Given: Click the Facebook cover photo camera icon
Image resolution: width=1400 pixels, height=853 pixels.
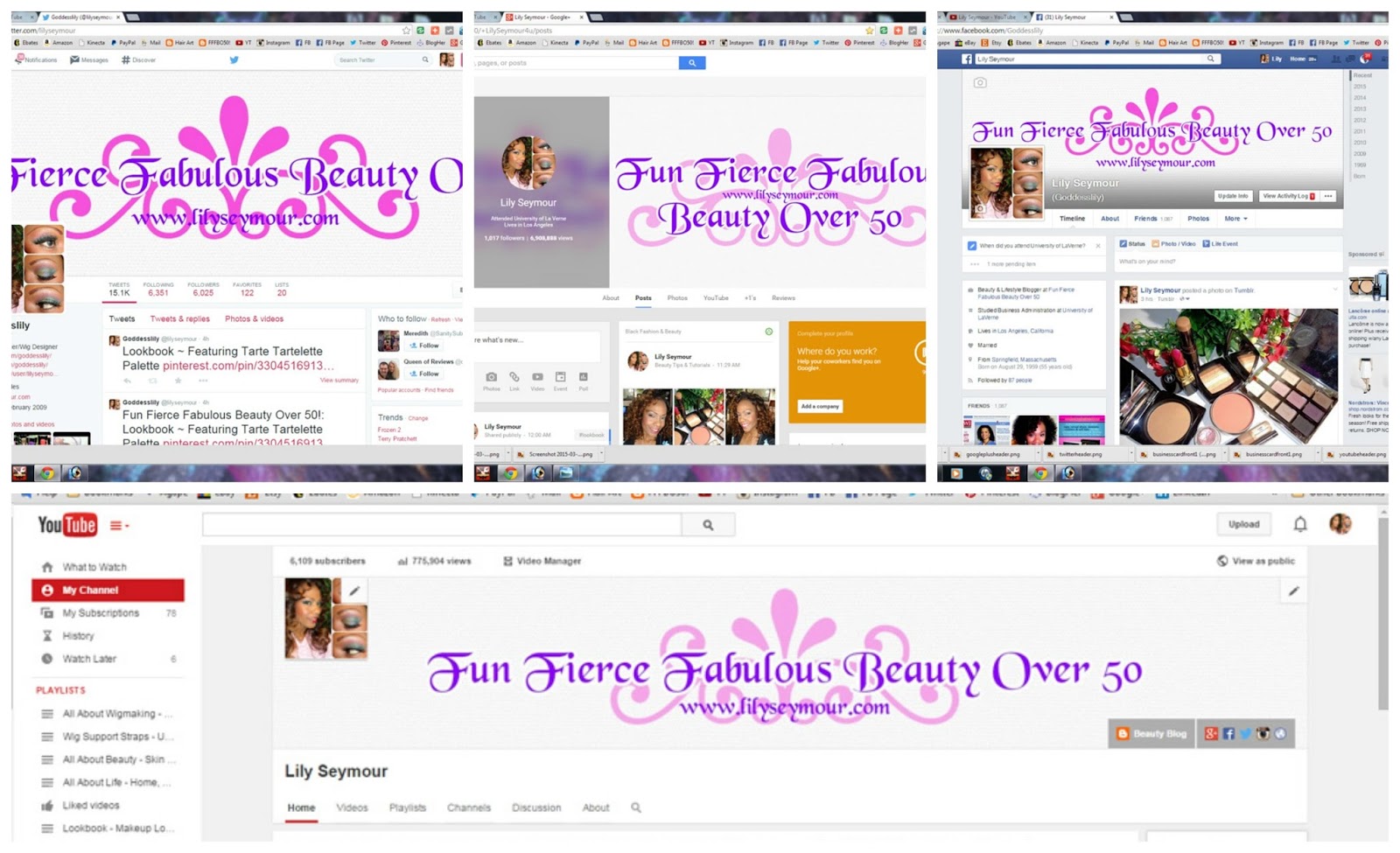Looking at the screenshot, I should pyautogui.click(x=980, y=83).
